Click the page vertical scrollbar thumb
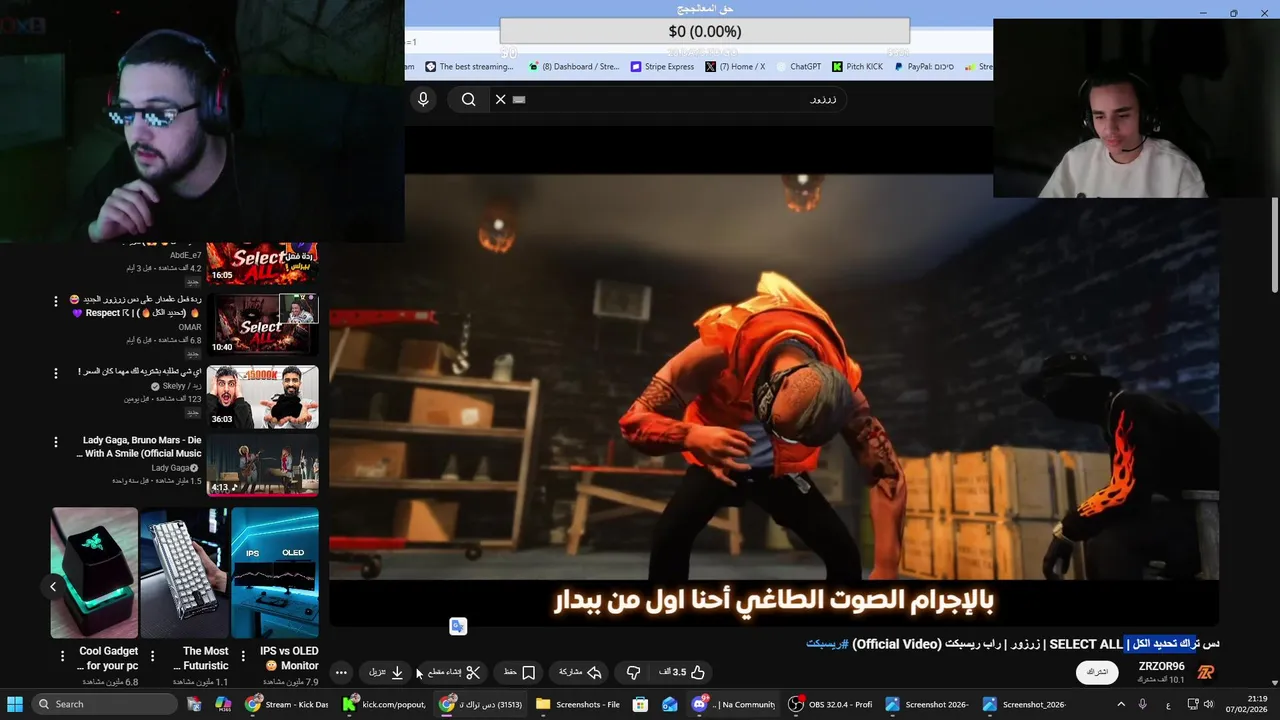Screen dimensions: 1280x720 pyautogui.click(x=1274, y=245)
